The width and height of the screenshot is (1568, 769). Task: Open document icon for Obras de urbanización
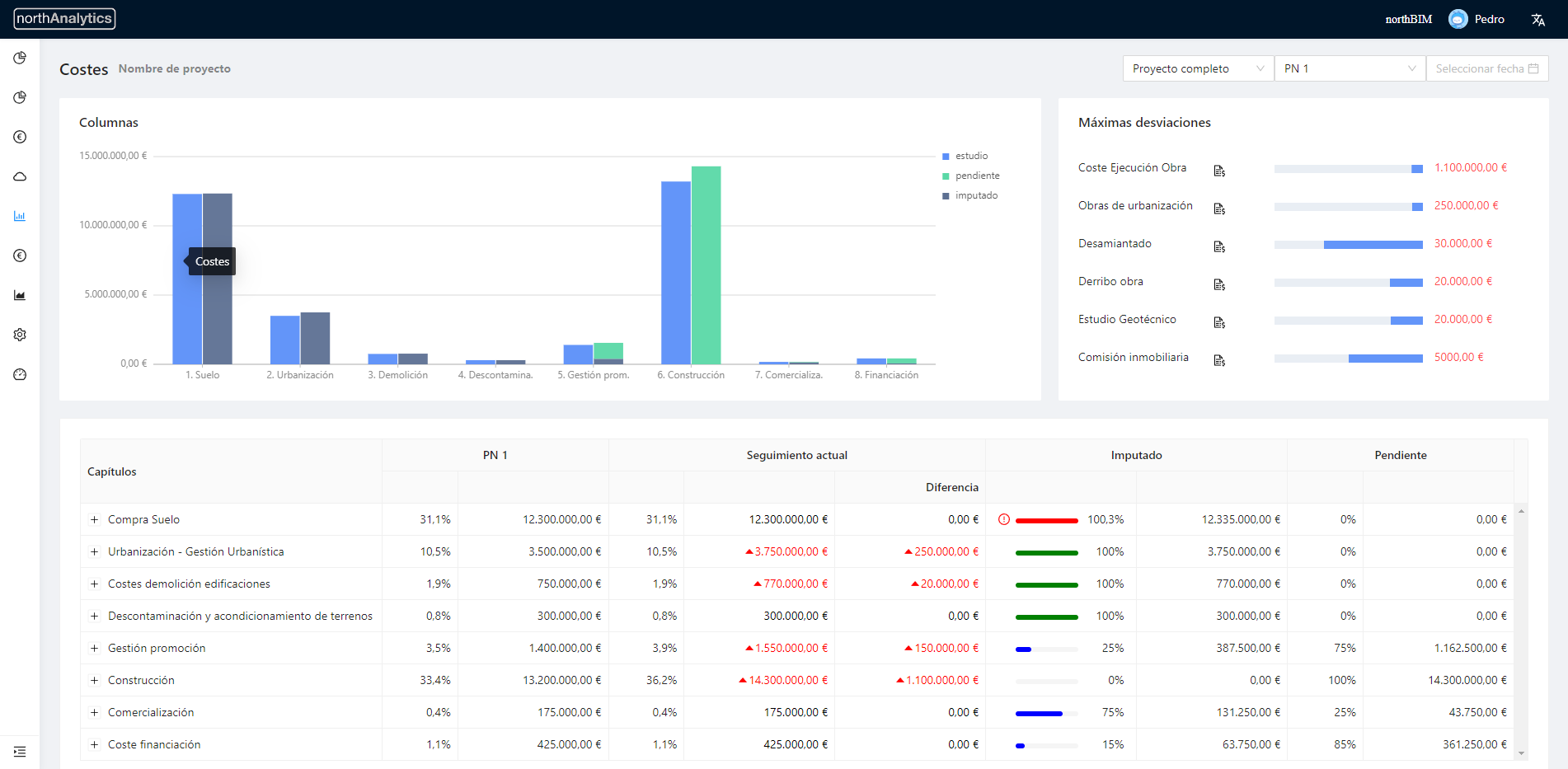click(1219, 209)
